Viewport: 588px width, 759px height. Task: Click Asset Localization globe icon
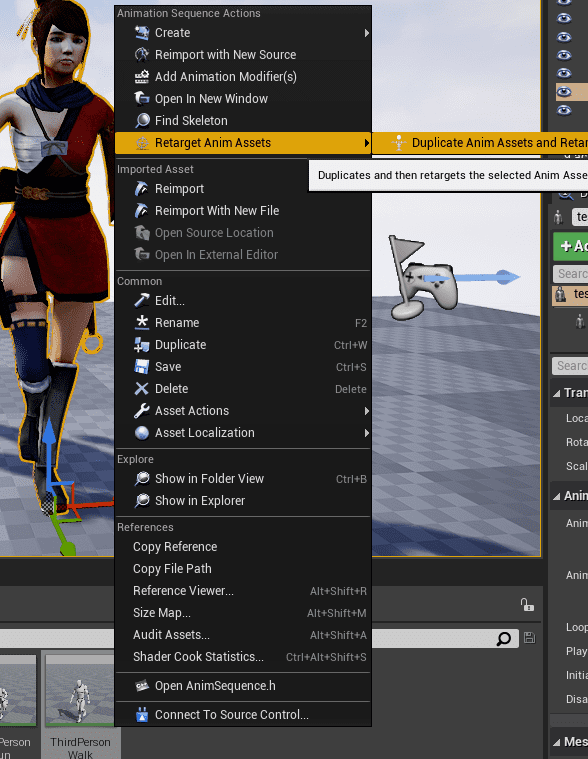point(142,433)
